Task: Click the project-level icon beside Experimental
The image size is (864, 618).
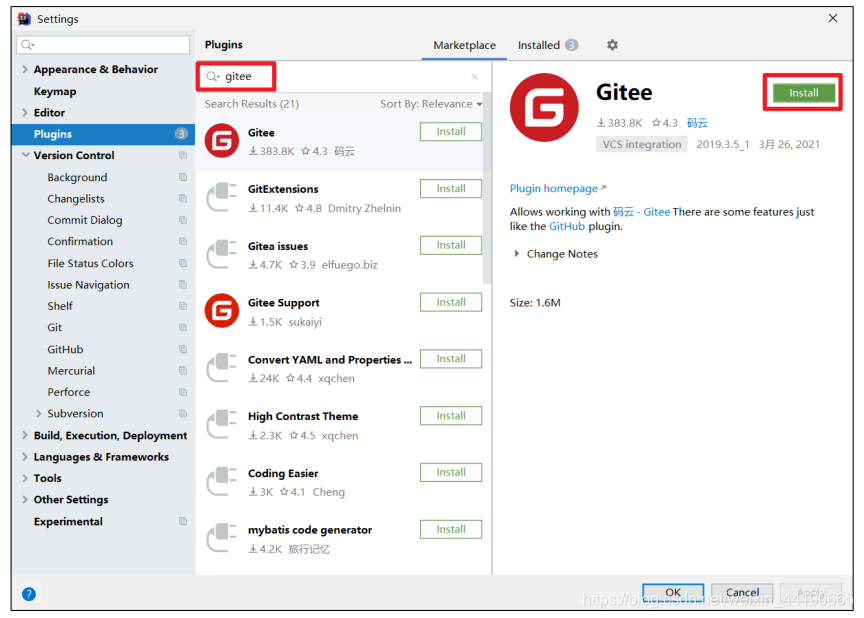Action: click(183, 521)
